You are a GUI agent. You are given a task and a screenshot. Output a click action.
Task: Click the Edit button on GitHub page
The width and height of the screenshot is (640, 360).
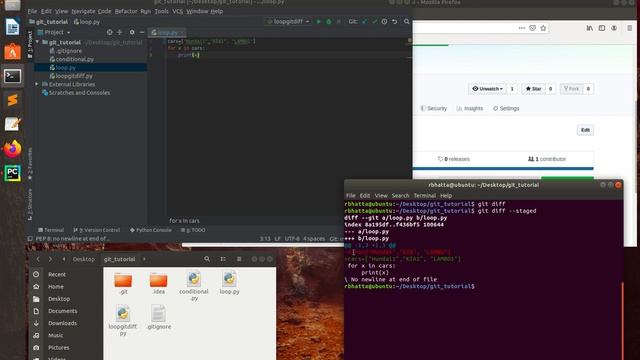585,130
